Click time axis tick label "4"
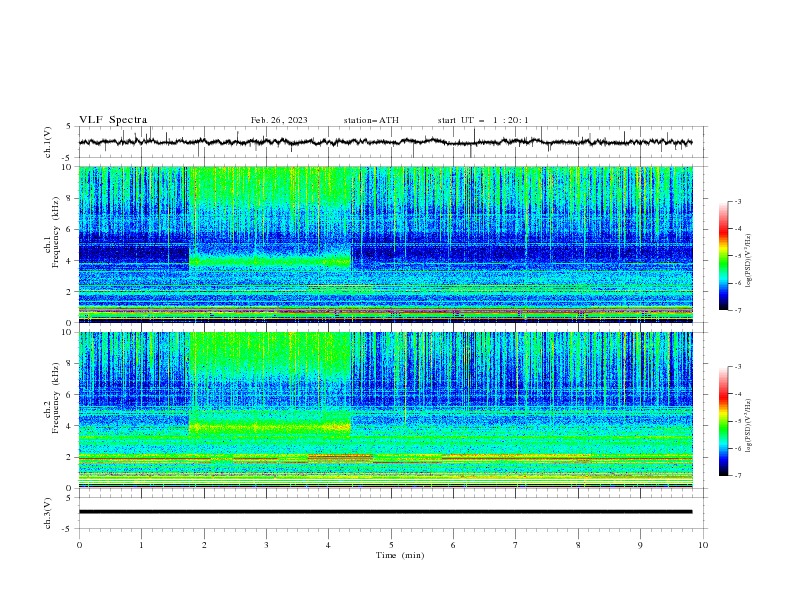This screenshot has width=792, height=612. (329, 545)
